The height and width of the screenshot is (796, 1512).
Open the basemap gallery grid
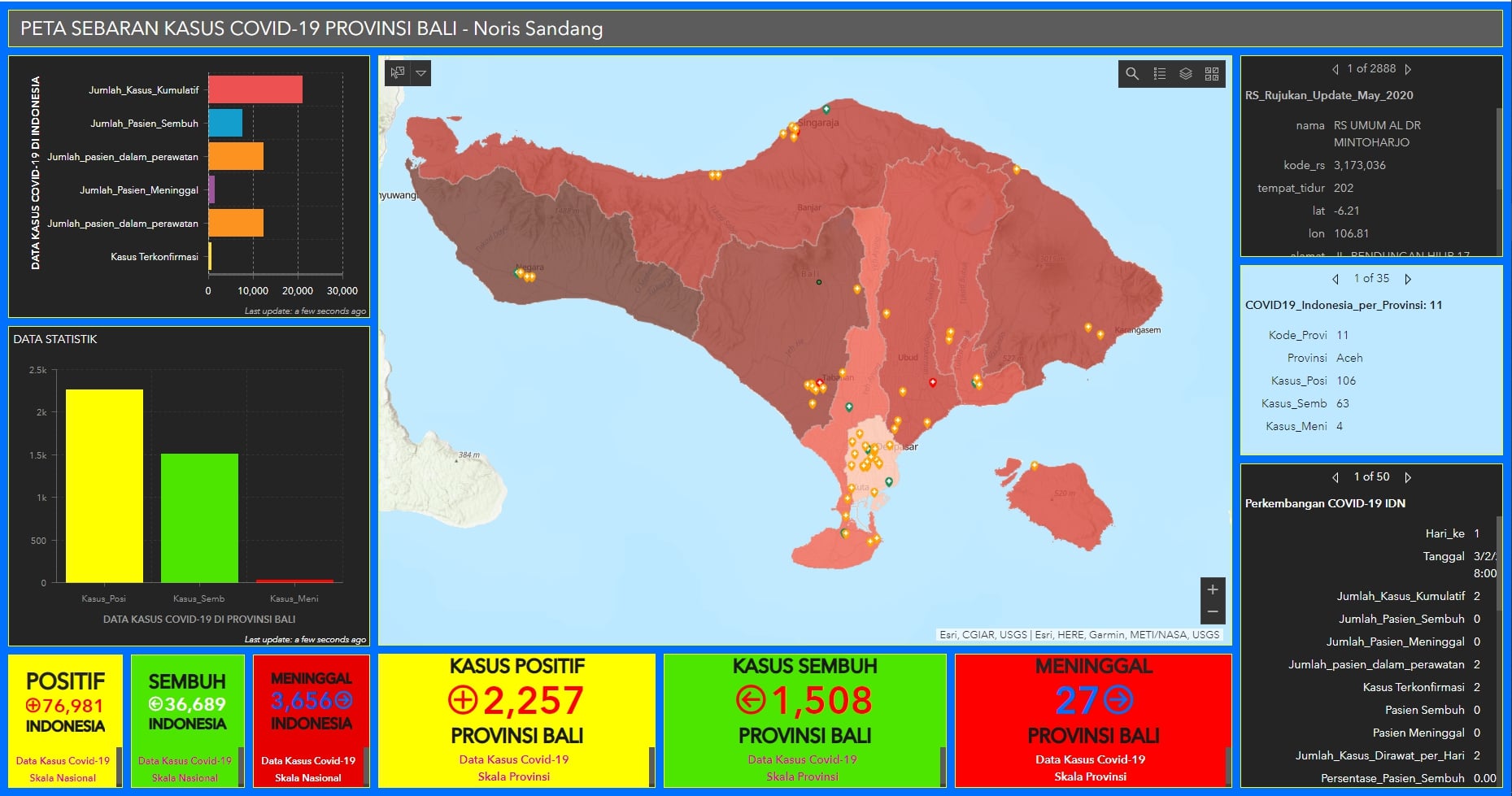(x=1212, y=74)
